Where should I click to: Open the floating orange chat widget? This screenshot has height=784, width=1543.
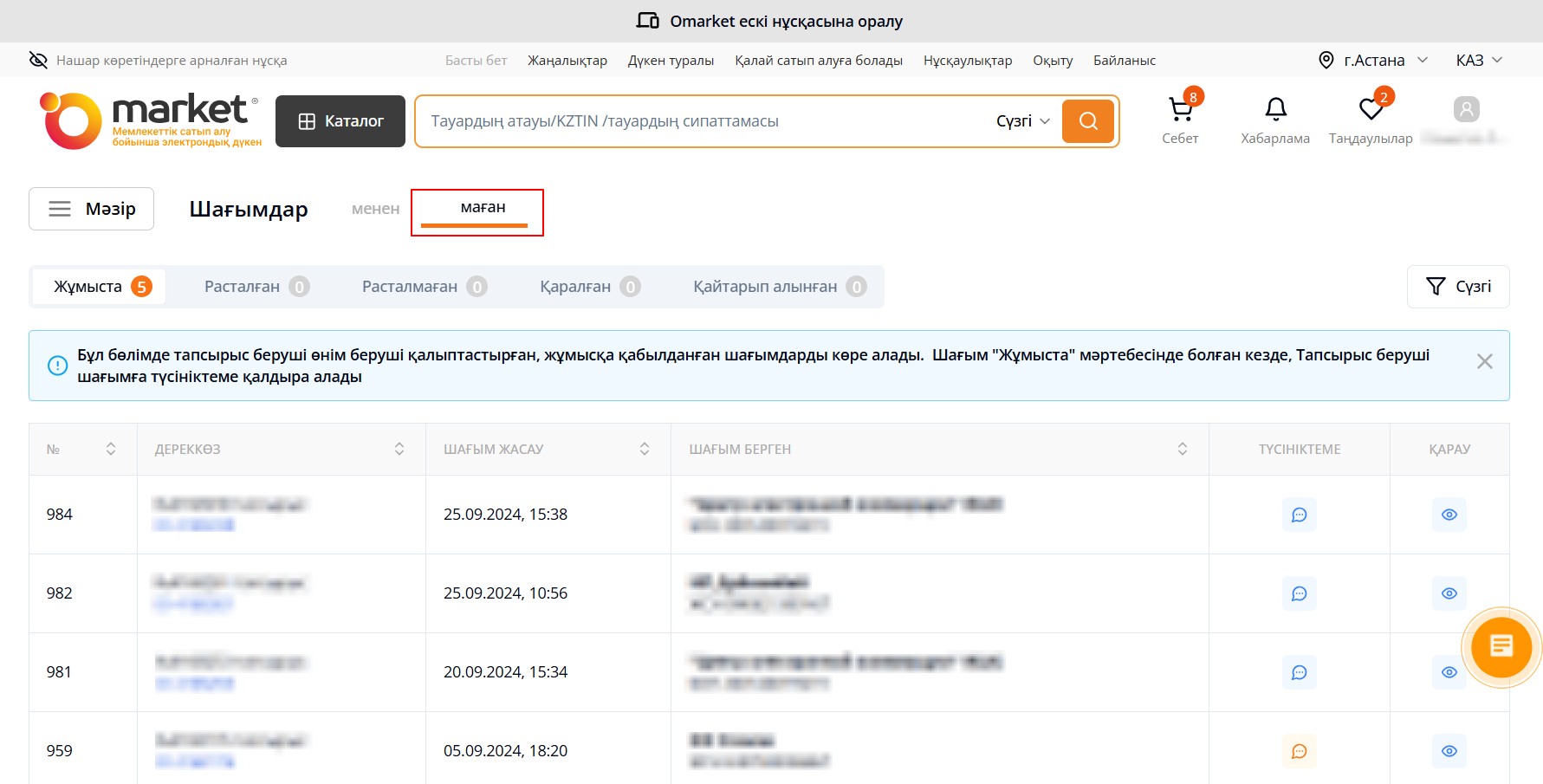click(x=1501, y=647)
